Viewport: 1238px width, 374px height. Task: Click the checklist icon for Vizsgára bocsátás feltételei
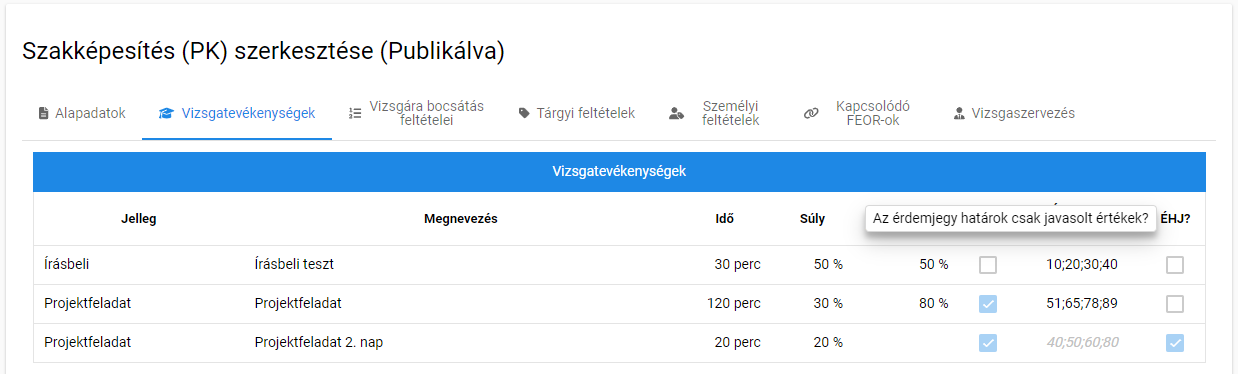click(355, 113)
